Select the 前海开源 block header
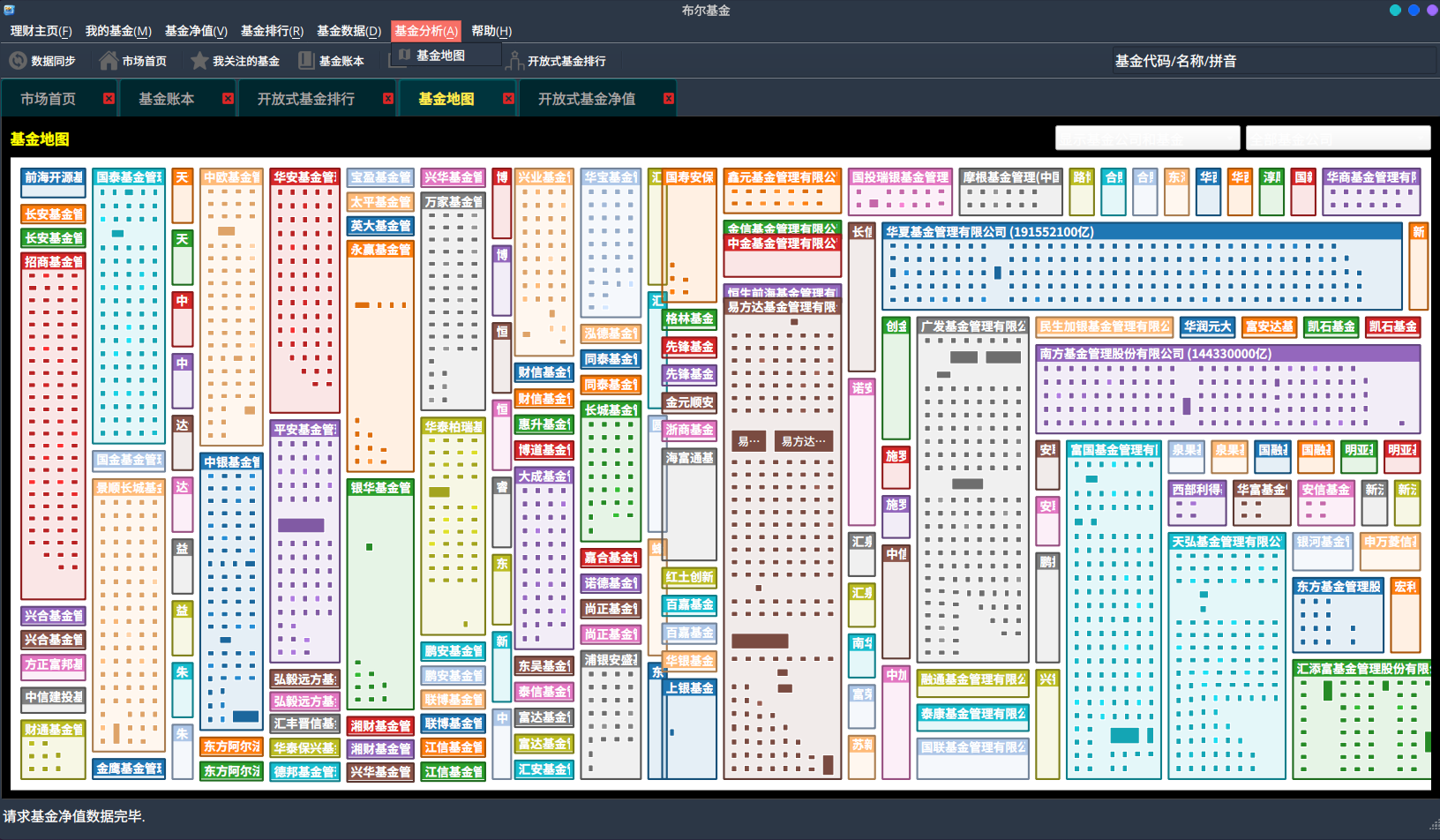Image resolution: width=1440 pixels, height=840 pixels. point(53,177)
